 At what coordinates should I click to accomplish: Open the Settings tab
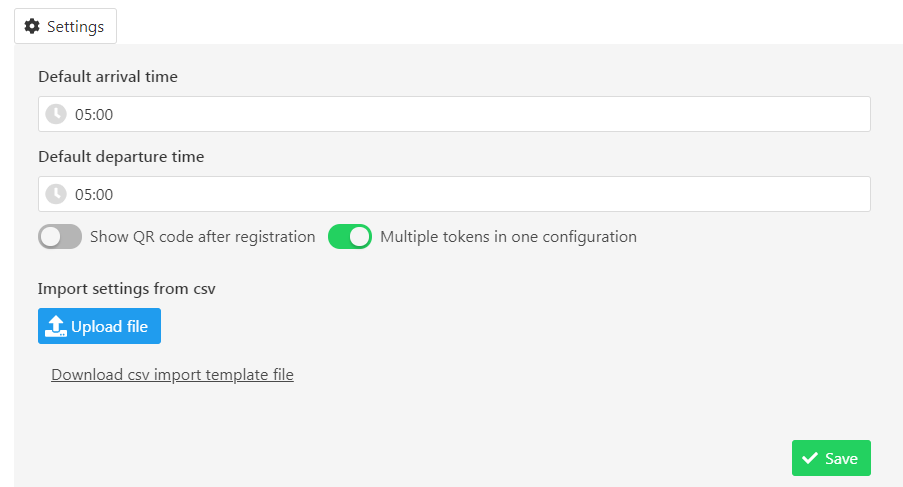tap(65, 27)
